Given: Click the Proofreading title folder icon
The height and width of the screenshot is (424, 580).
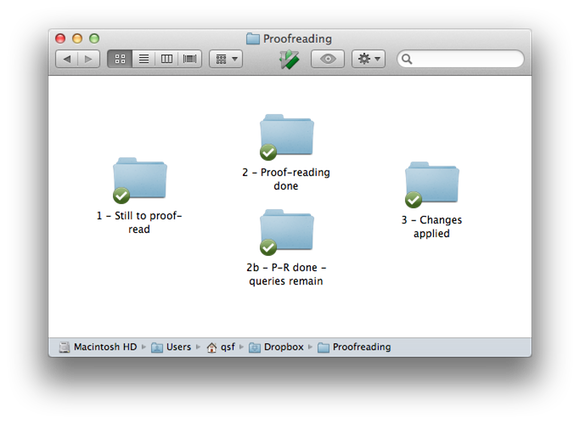Looking at the screenshot, I should click(253, 38).
